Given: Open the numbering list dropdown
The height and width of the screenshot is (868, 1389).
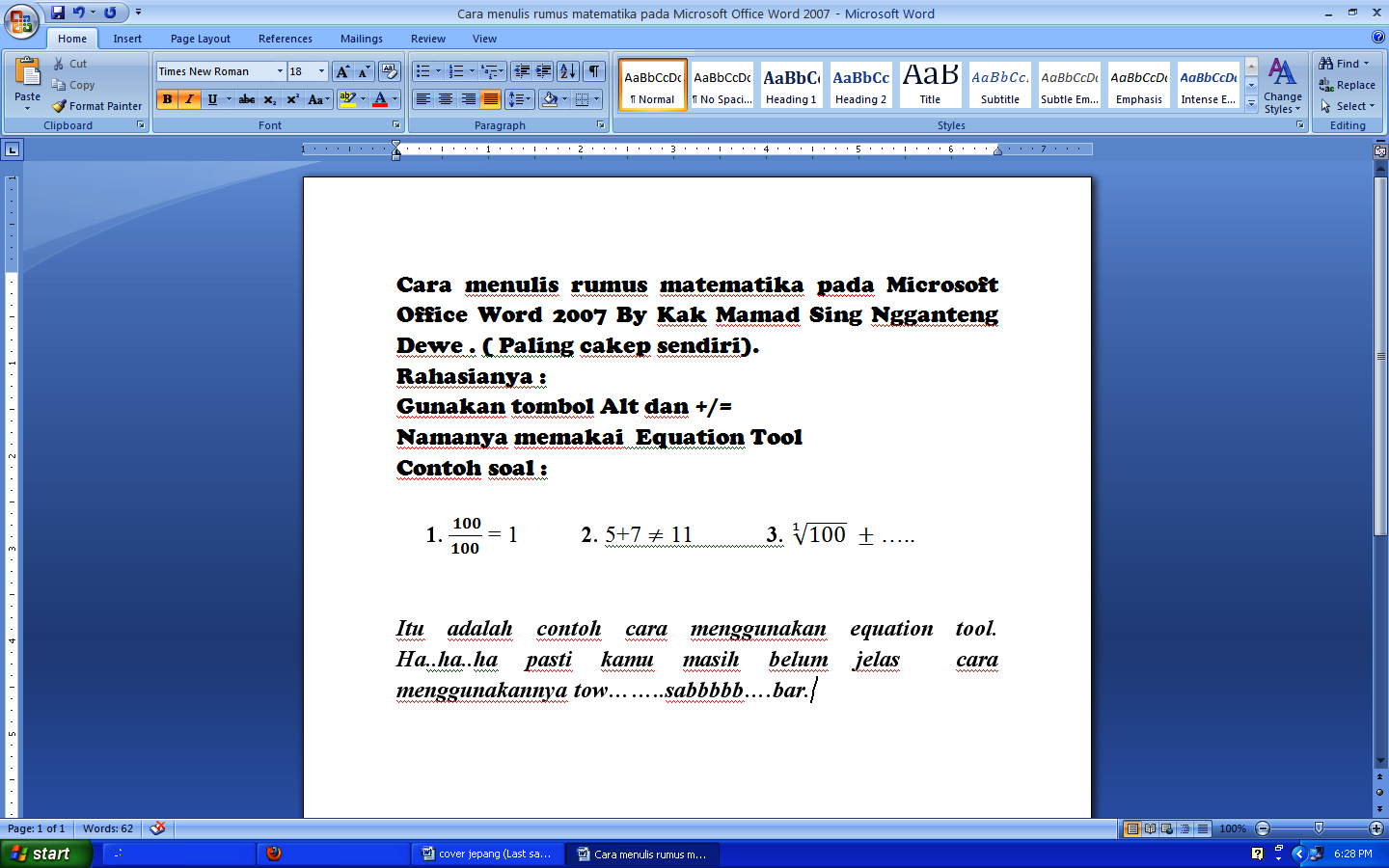Looking at the screenshot, I should 472,71.
